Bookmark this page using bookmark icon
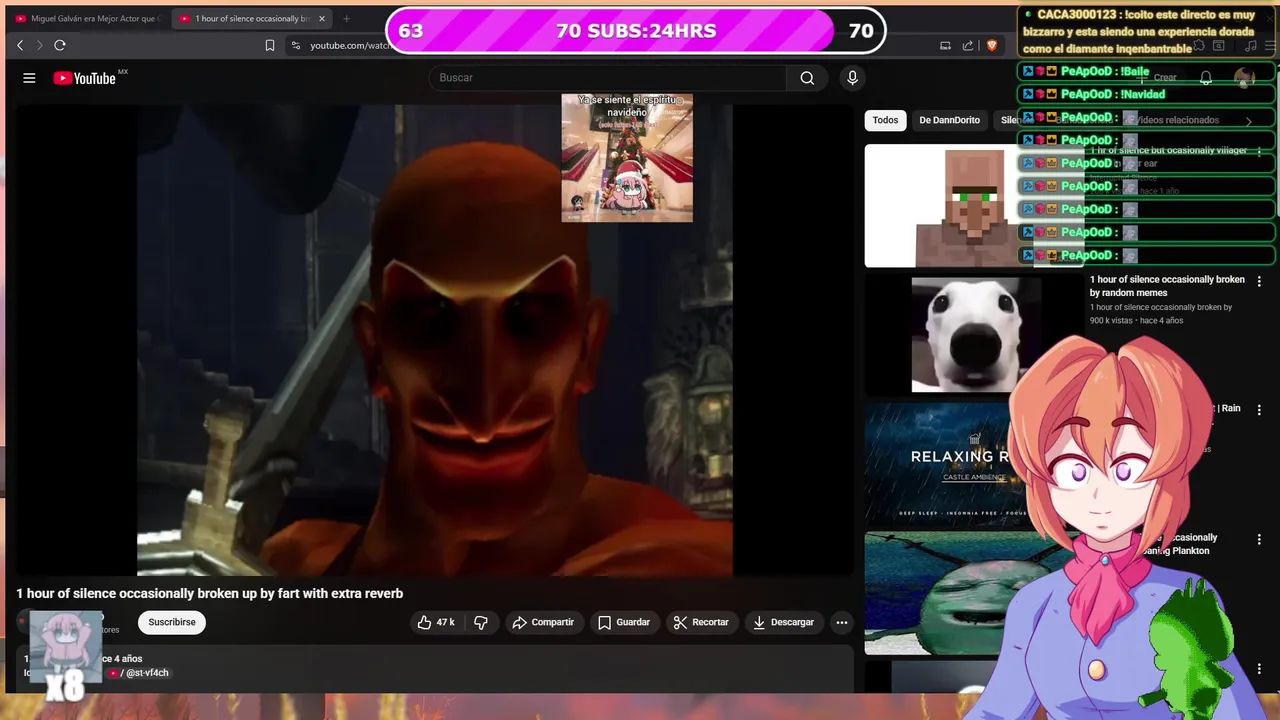 pos(270,45)
